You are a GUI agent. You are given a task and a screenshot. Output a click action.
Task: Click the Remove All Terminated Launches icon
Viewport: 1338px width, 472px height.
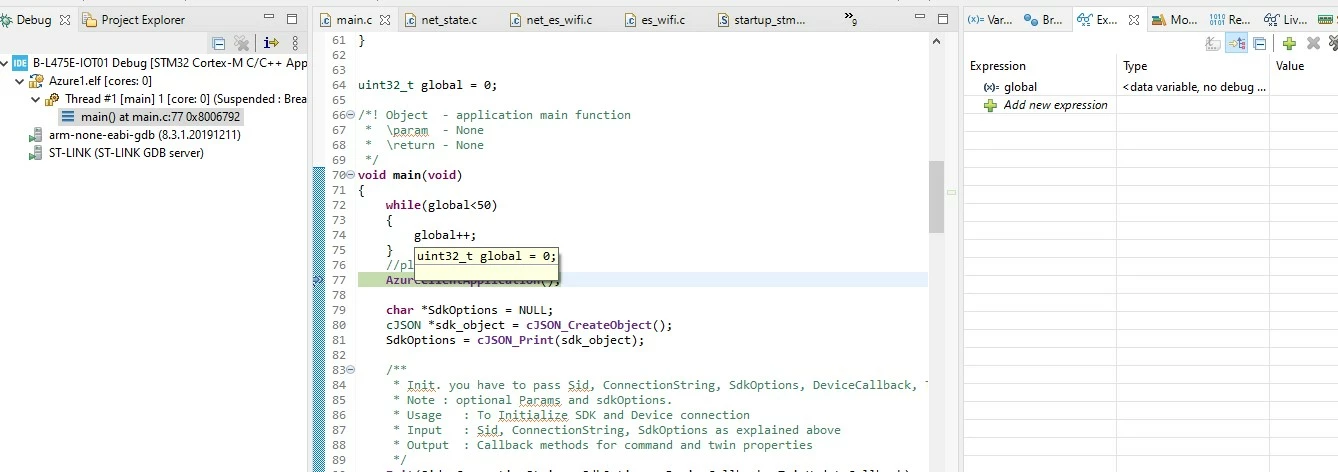[242, 43]
